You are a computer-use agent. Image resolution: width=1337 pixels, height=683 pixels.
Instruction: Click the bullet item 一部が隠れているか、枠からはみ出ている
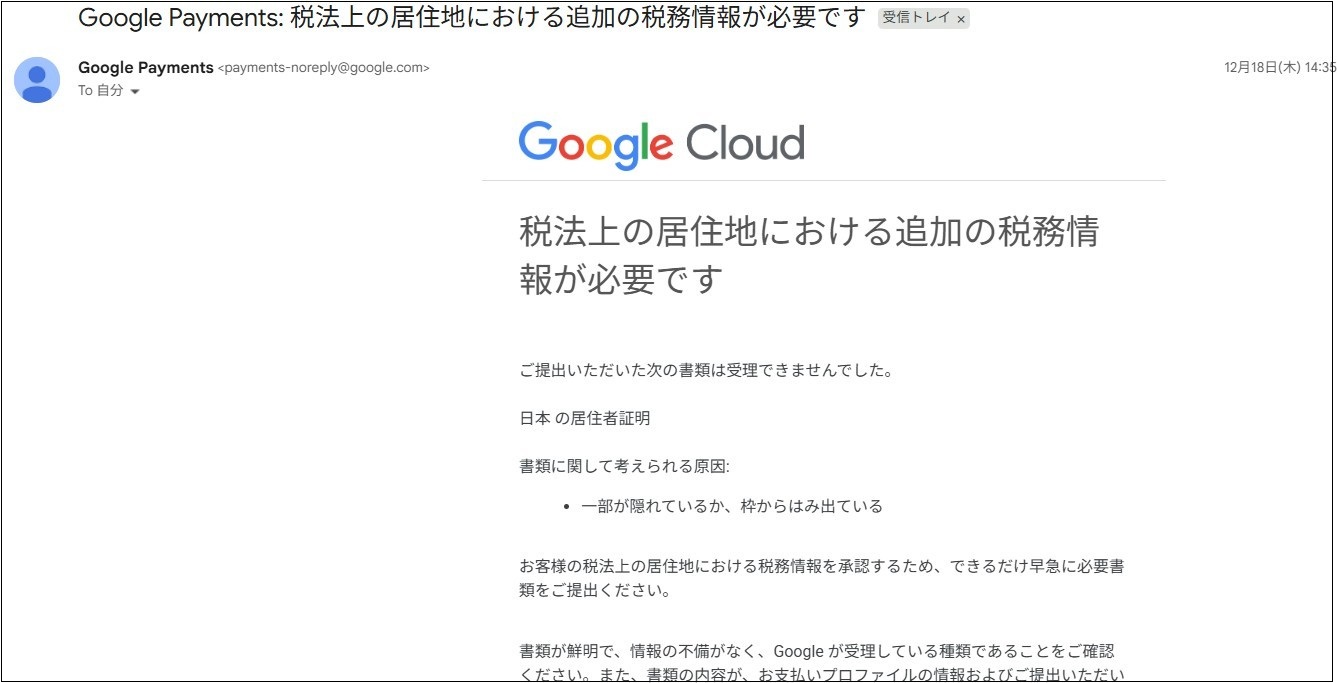click(732, 506)
